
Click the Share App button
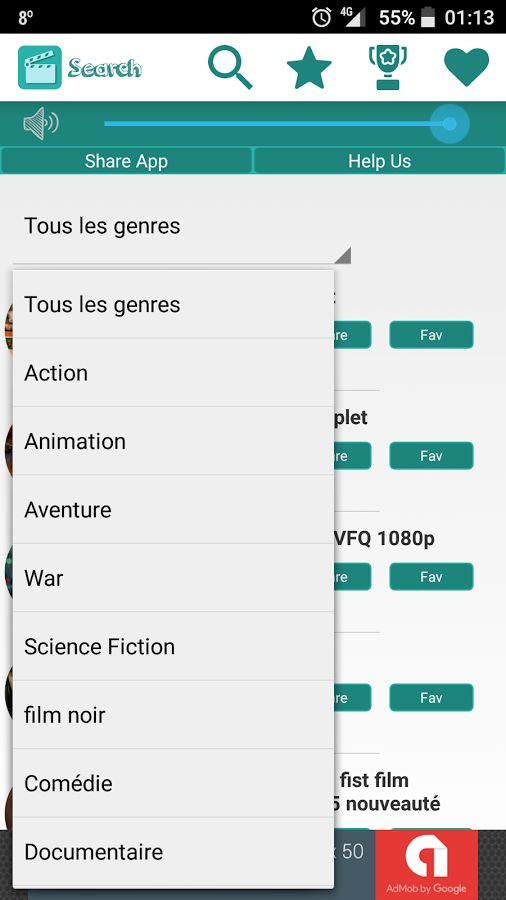pyautogui.click(x=126, y=161)
